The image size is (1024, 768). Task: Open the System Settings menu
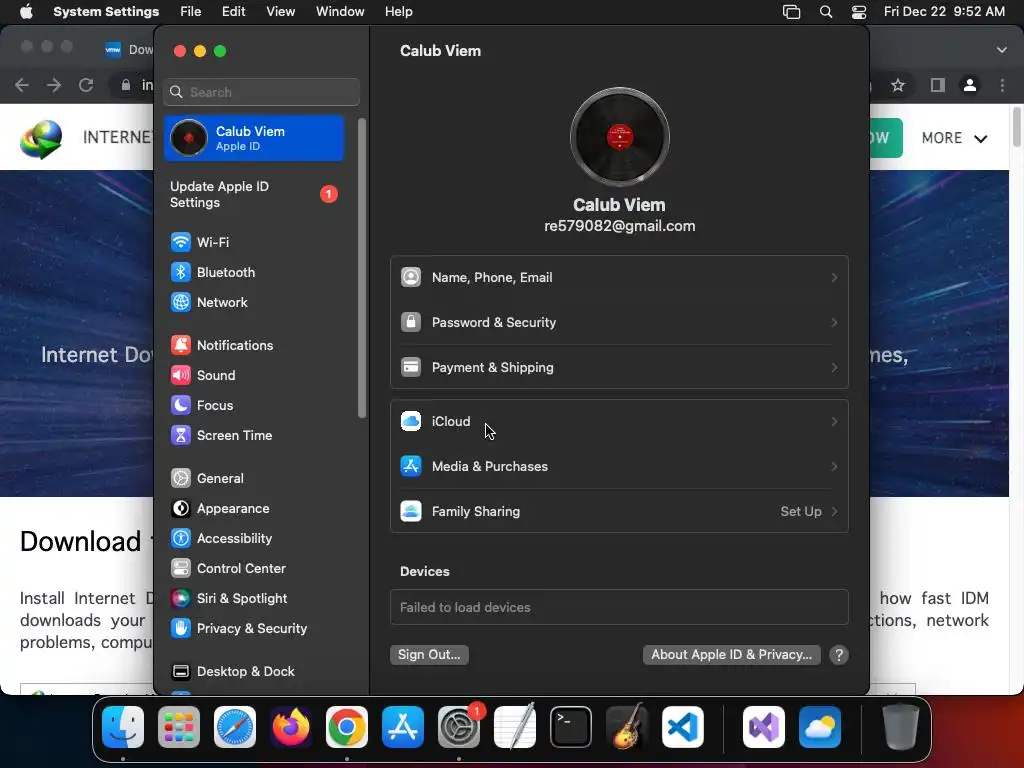pyautogui.click(x=106, y=12)
